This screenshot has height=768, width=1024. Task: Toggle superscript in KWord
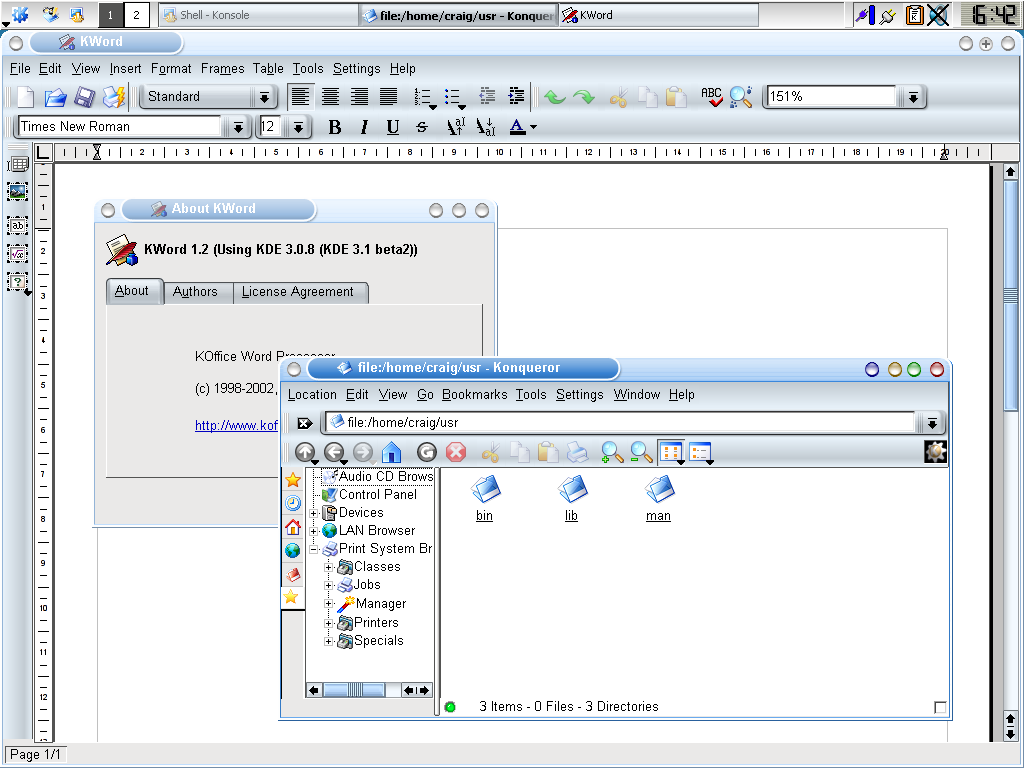click(455, 126)
